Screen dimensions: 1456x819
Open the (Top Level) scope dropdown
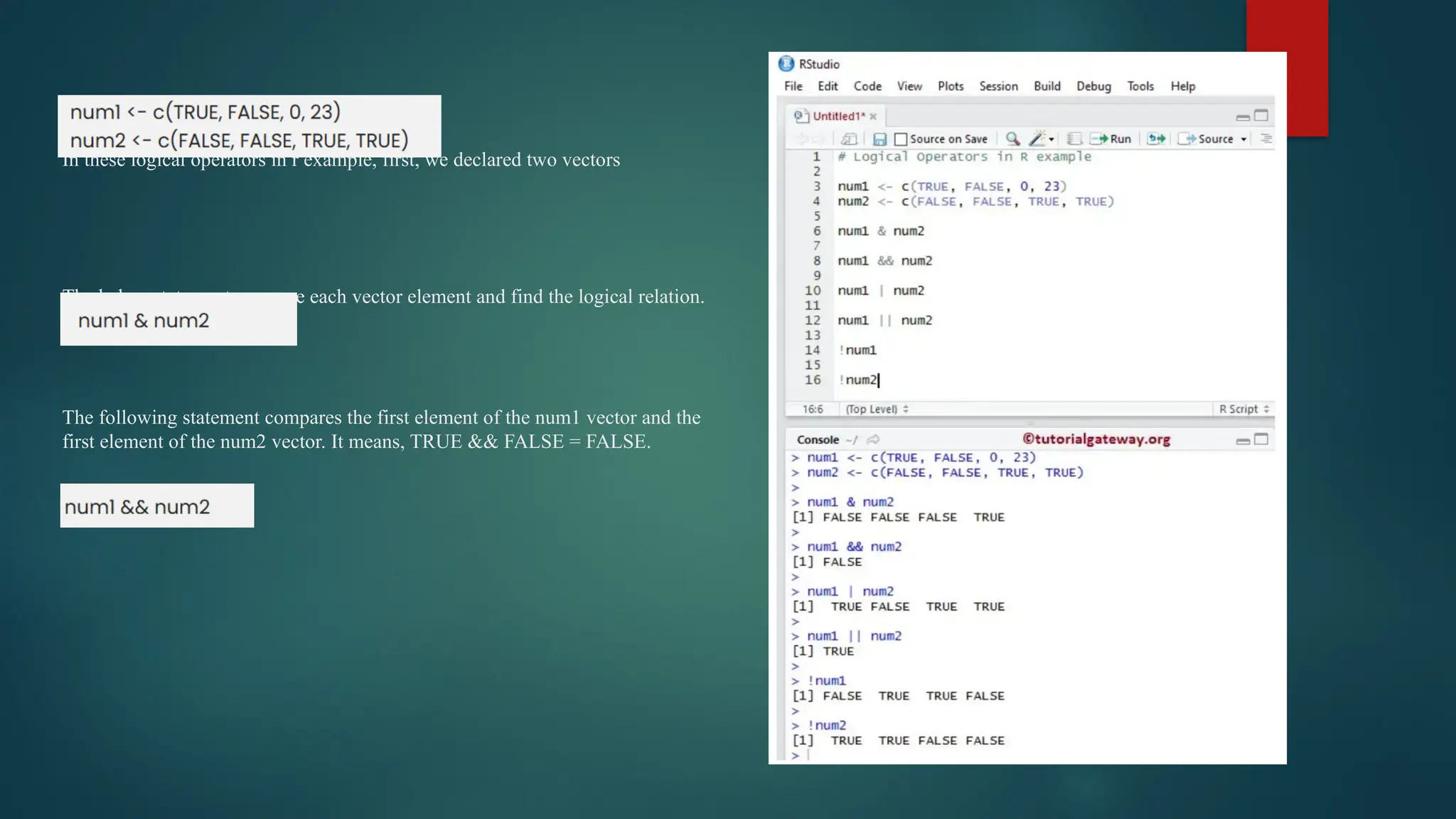877,409
